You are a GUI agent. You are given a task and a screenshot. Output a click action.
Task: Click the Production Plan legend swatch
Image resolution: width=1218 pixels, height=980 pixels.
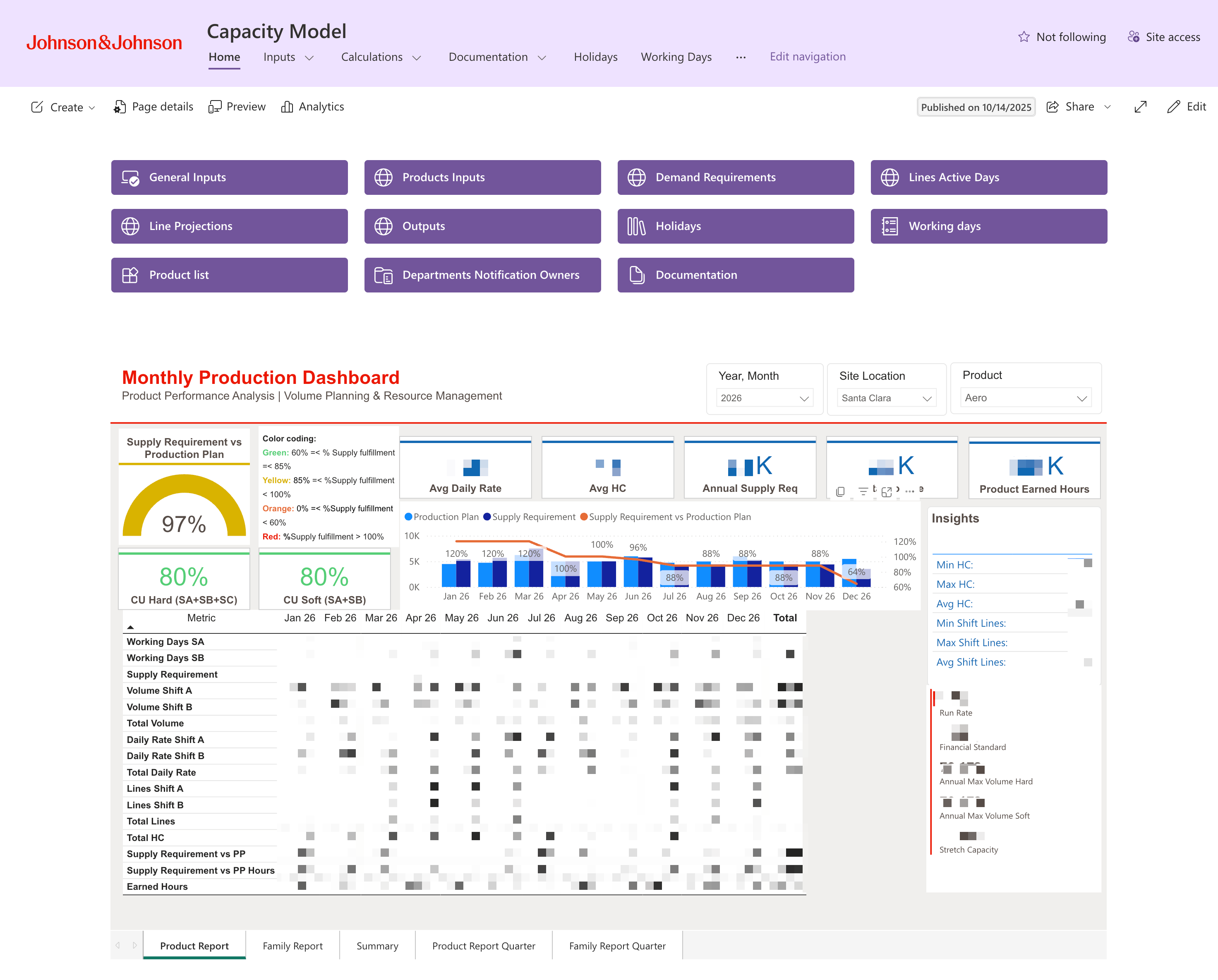(x=408, y=517)
